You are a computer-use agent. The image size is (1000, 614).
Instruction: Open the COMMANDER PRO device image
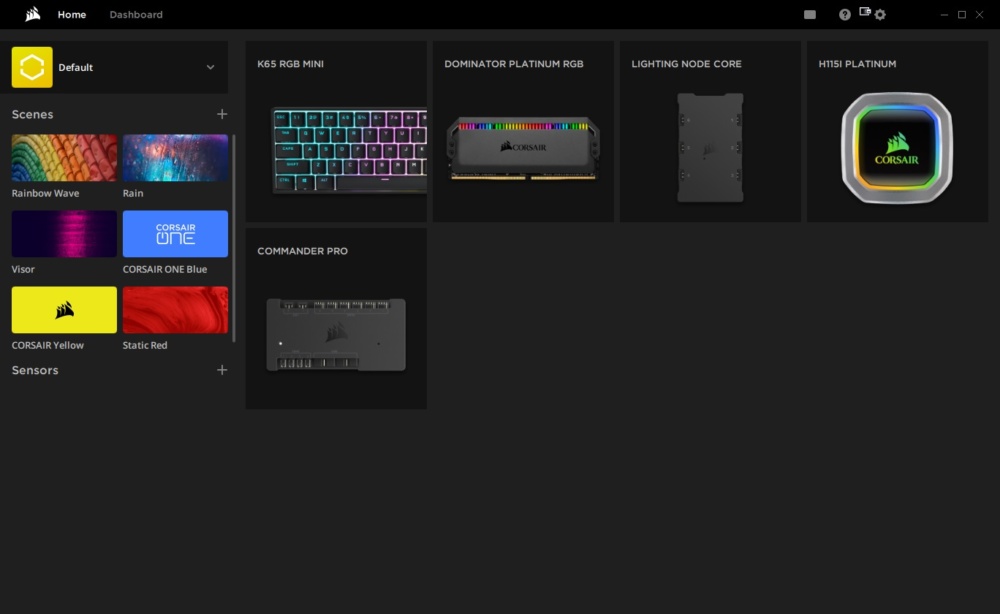pos(336,334)
